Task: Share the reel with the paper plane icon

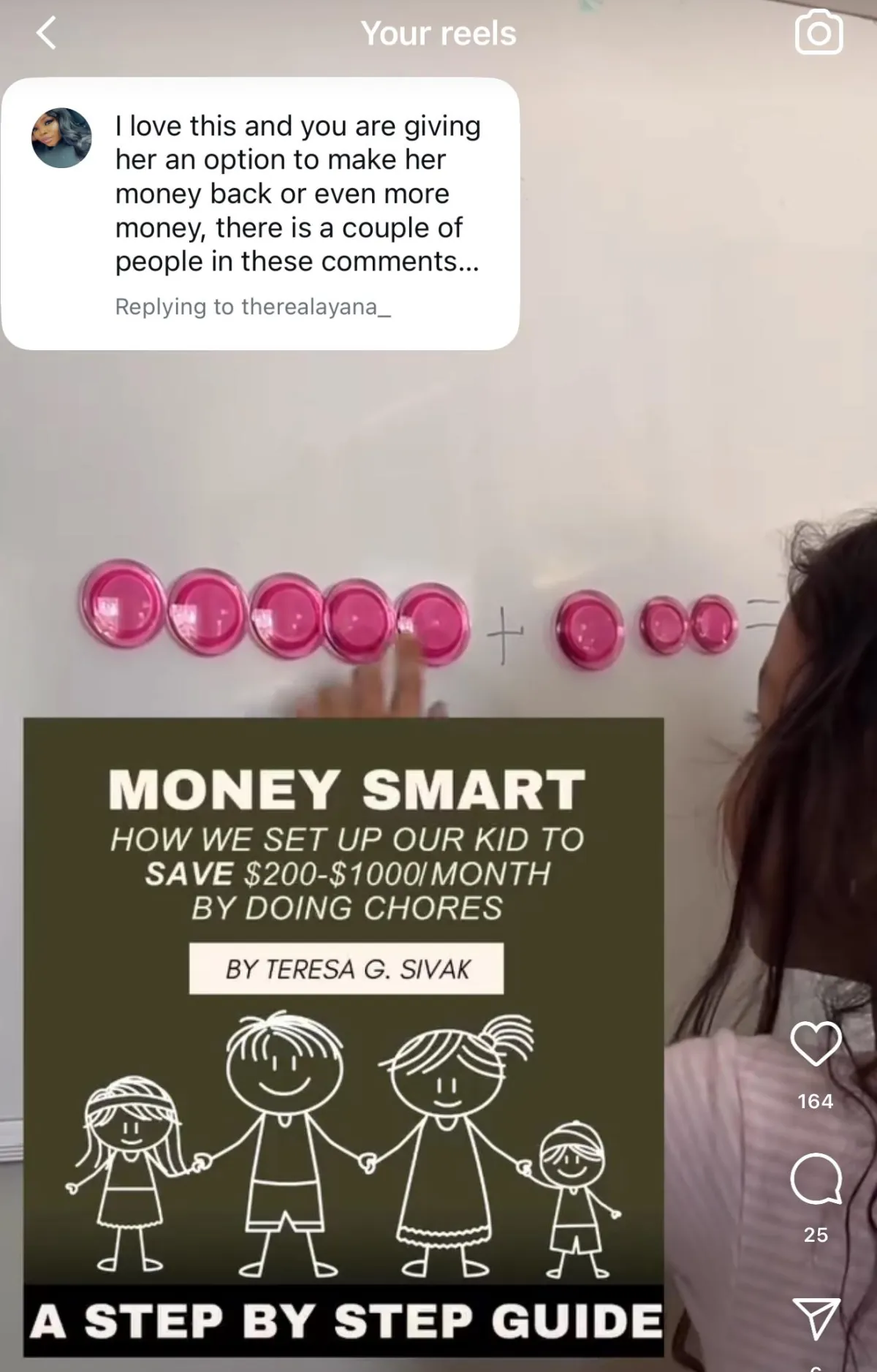Action: (x=816, y=1319)
